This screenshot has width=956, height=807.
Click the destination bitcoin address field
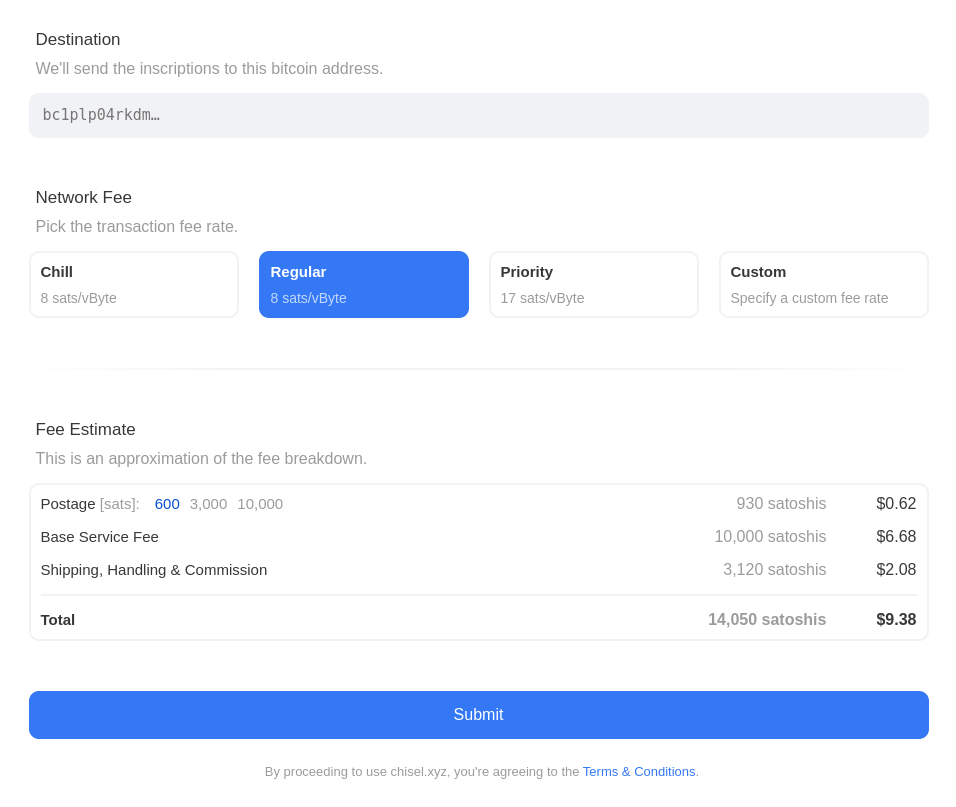[478, 115]
